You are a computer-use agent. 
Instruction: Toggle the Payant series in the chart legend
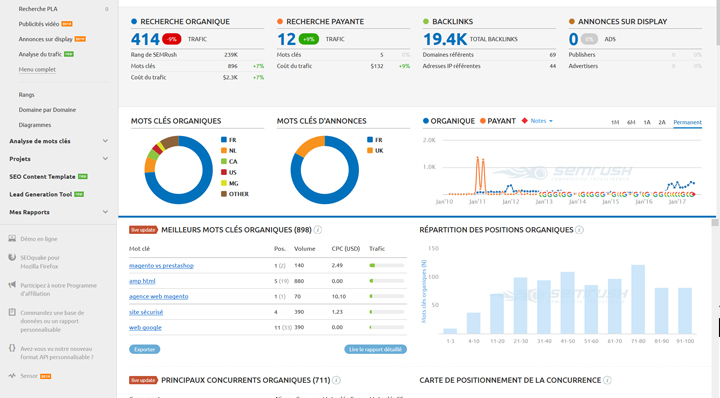(x=498, y=121)
